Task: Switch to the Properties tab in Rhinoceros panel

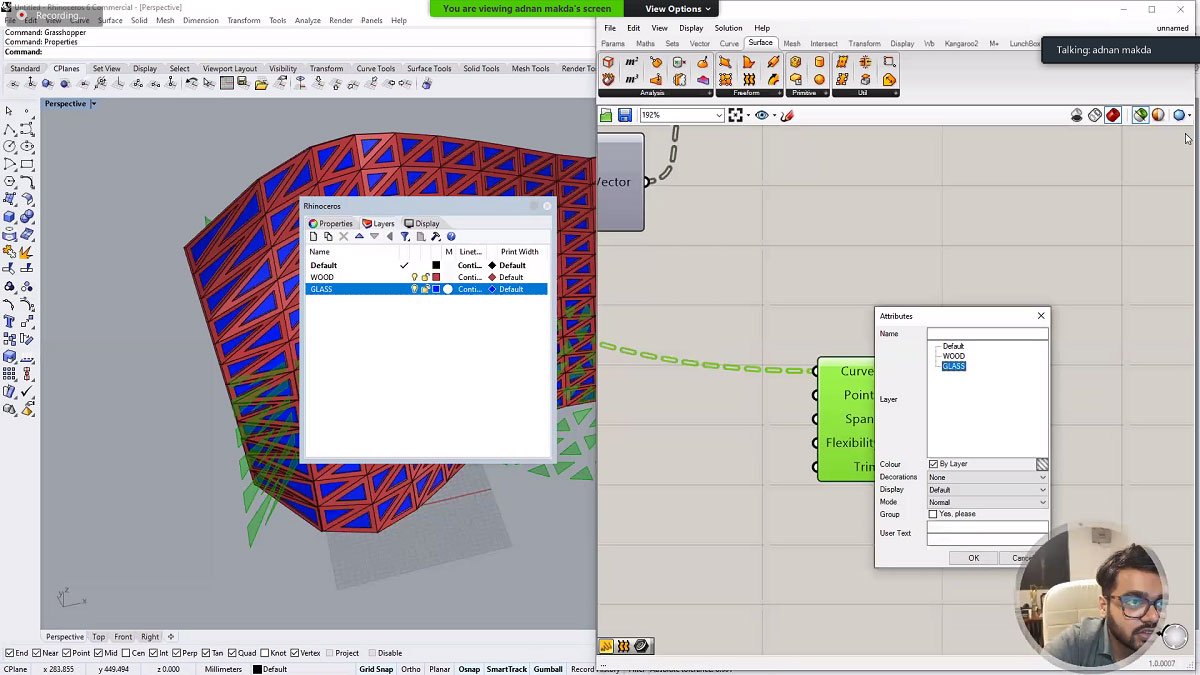Action: 331,223
